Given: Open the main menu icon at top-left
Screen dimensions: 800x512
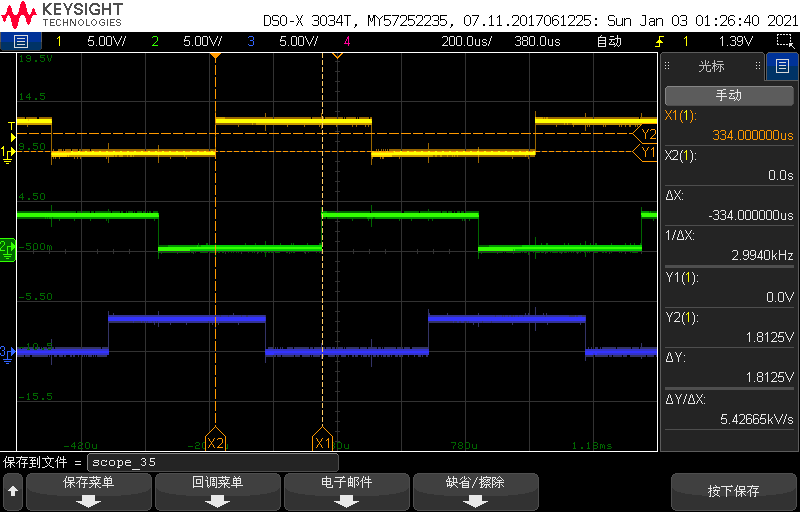Looking at the screenshot, I should click(20, 41).
